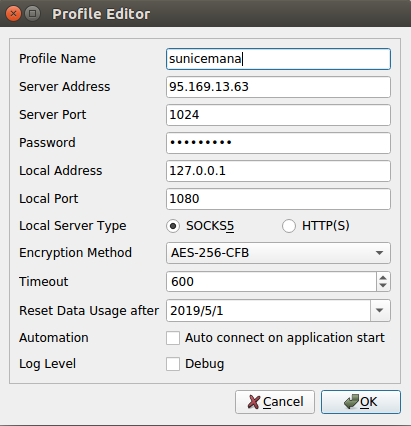Select the SOCKS5 radio button
The height and width of the screenshot is (426, 411).
pos(173,226)
